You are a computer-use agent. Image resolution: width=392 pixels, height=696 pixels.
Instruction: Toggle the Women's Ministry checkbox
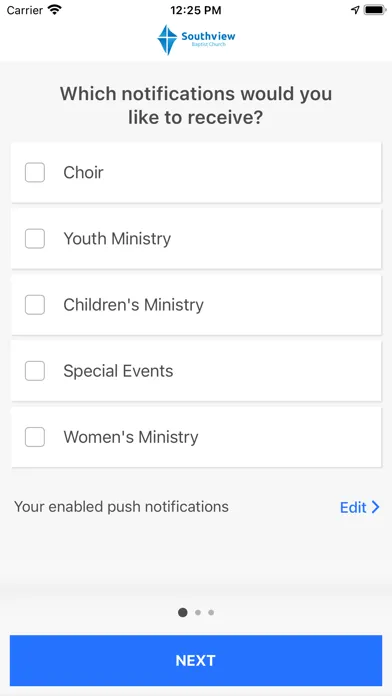pos(35,437)
